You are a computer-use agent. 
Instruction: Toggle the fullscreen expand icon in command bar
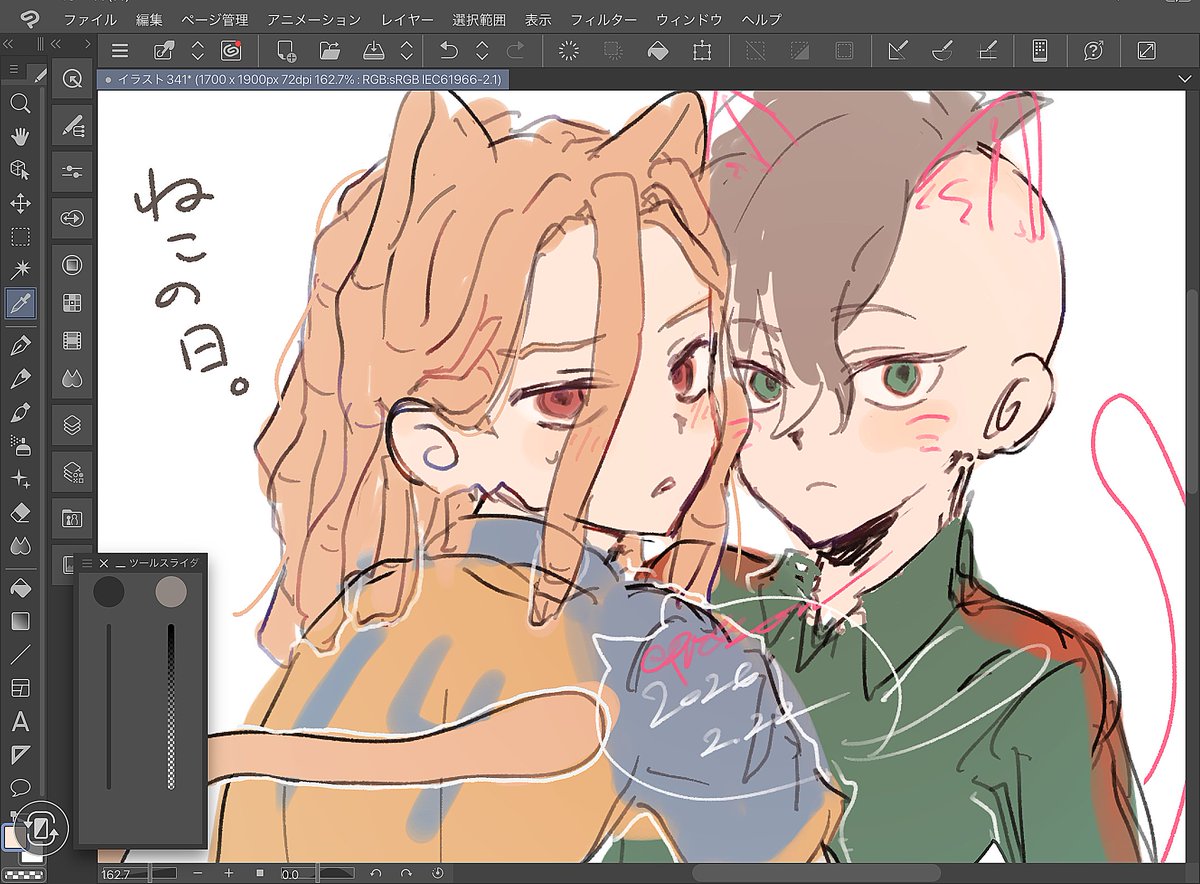click(x=1147, y=50)
